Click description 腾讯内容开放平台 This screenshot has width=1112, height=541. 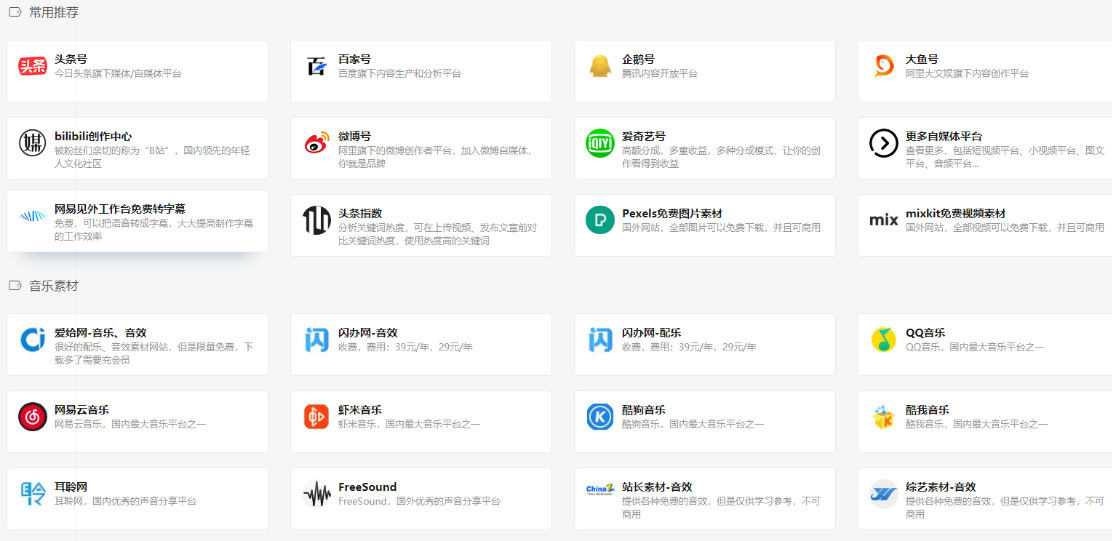coord(660,73)
